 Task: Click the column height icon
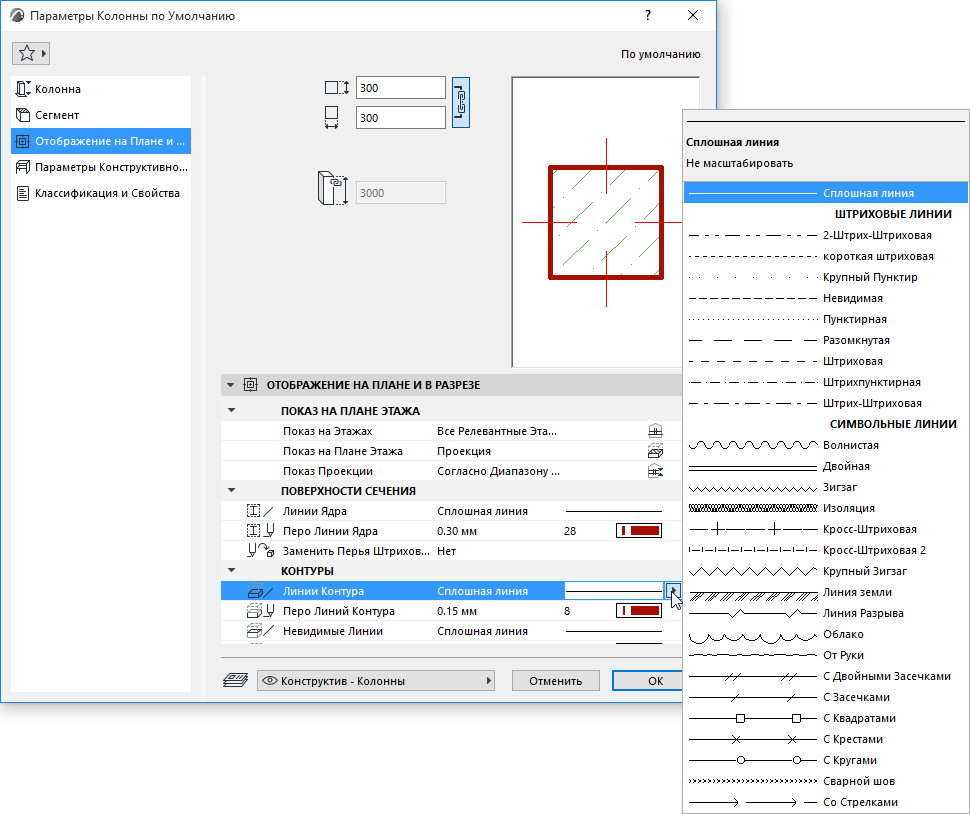332,188
